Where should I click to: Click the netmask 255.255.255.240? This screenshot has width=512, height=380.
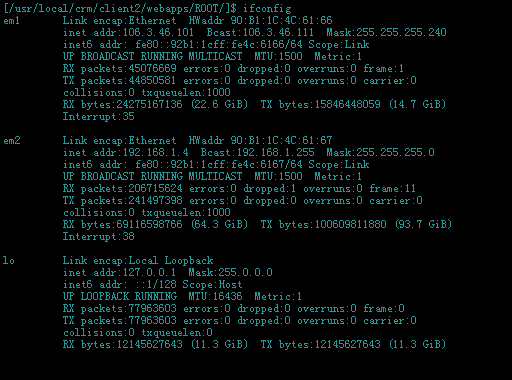(401, 32)
